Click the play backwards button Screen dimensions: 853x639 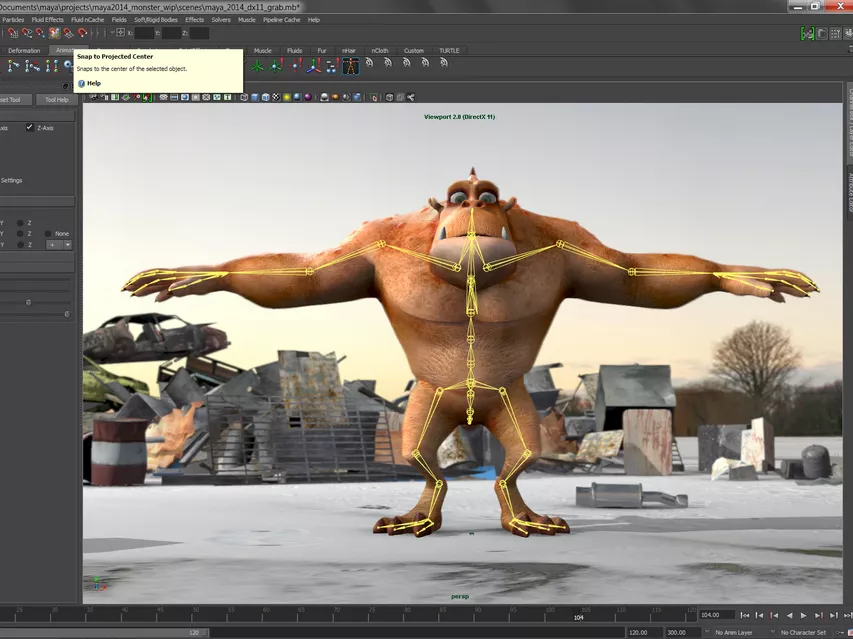789,615
